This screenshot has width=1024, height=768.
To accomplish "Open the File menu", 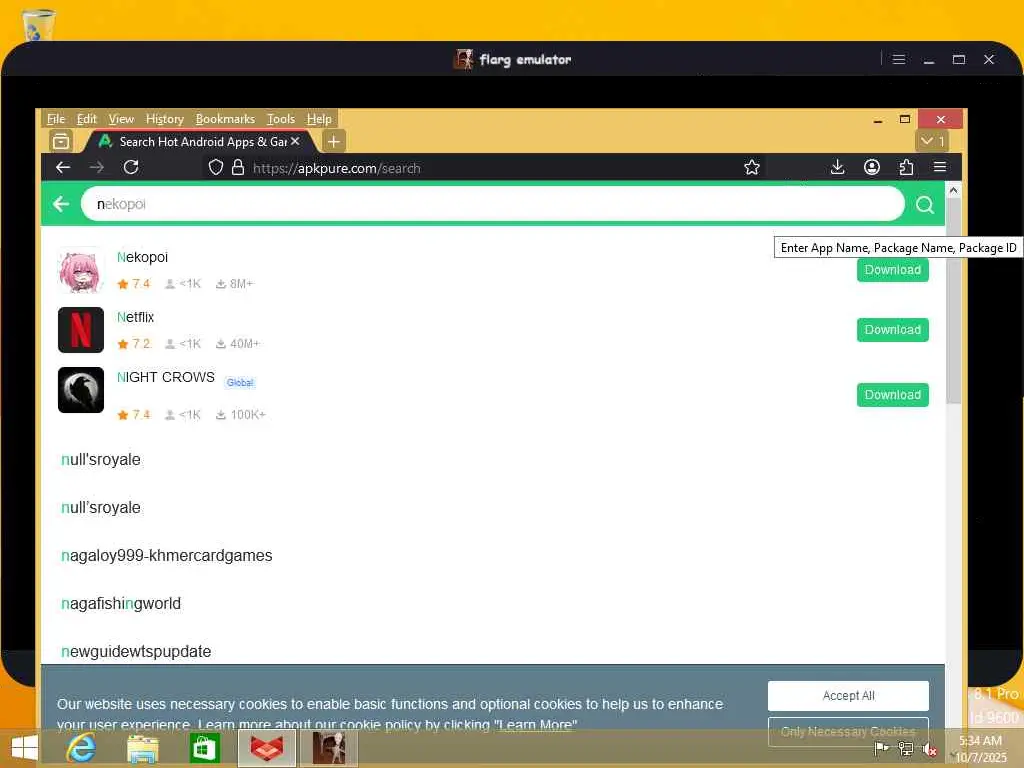I will [x=56, y=119].
